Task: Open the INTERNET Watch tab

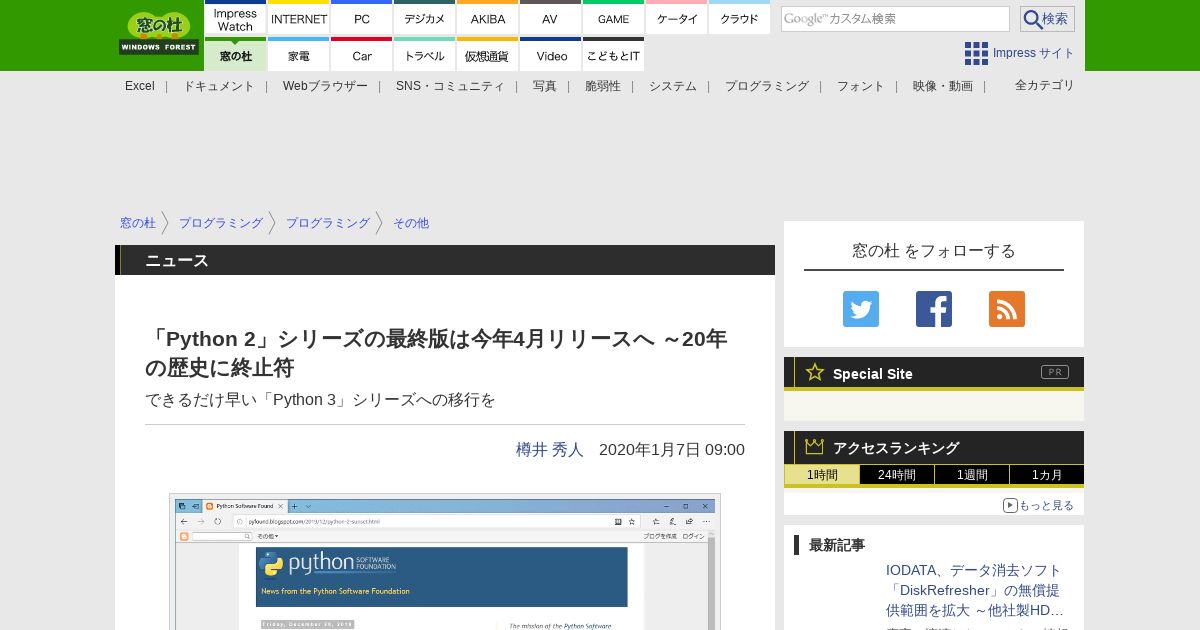Action: pyautogui.click(x=299, y=18)
